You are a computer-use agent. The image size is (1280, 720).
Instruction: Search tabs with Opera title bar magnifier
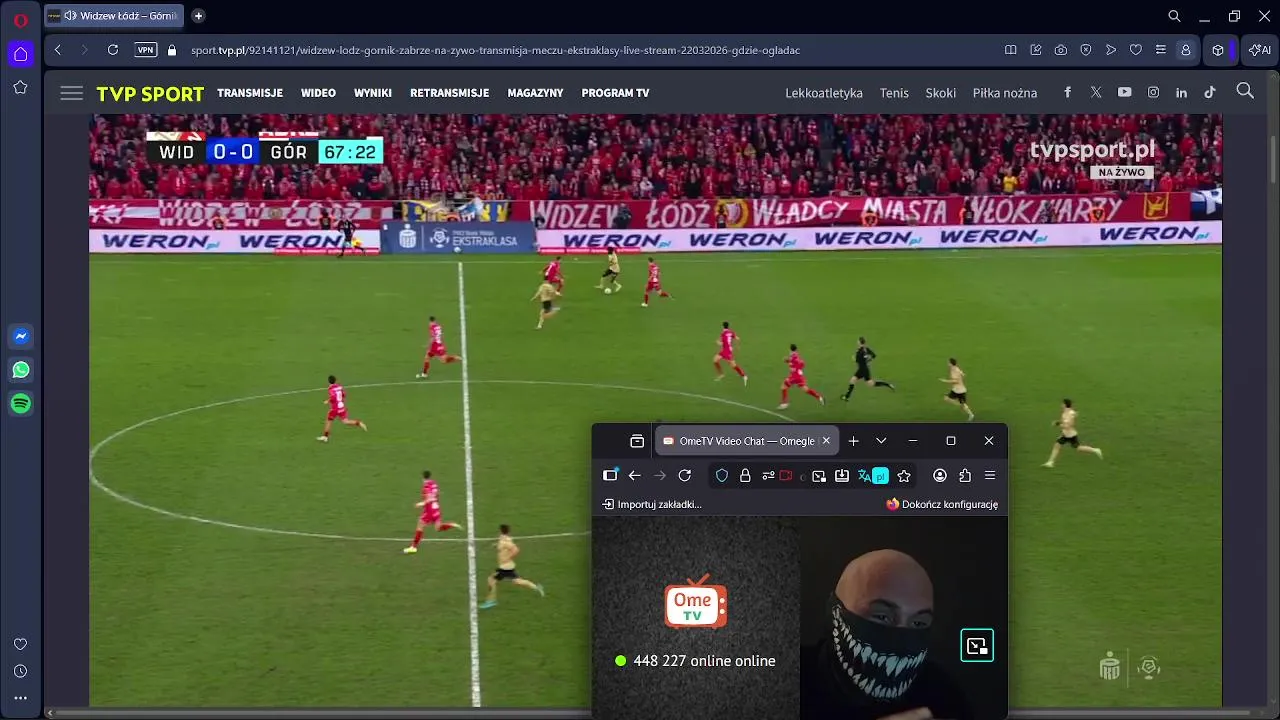pos(1175,16)
